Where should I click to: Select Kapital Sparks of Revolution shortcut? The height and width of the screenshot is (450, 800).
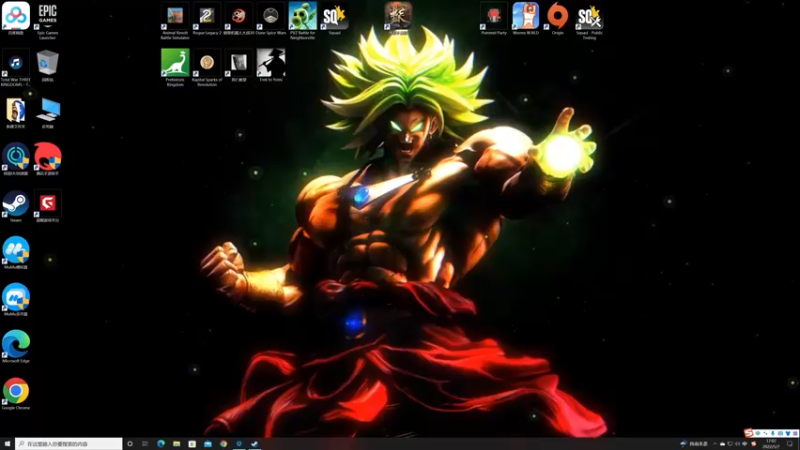click(207, 67)
